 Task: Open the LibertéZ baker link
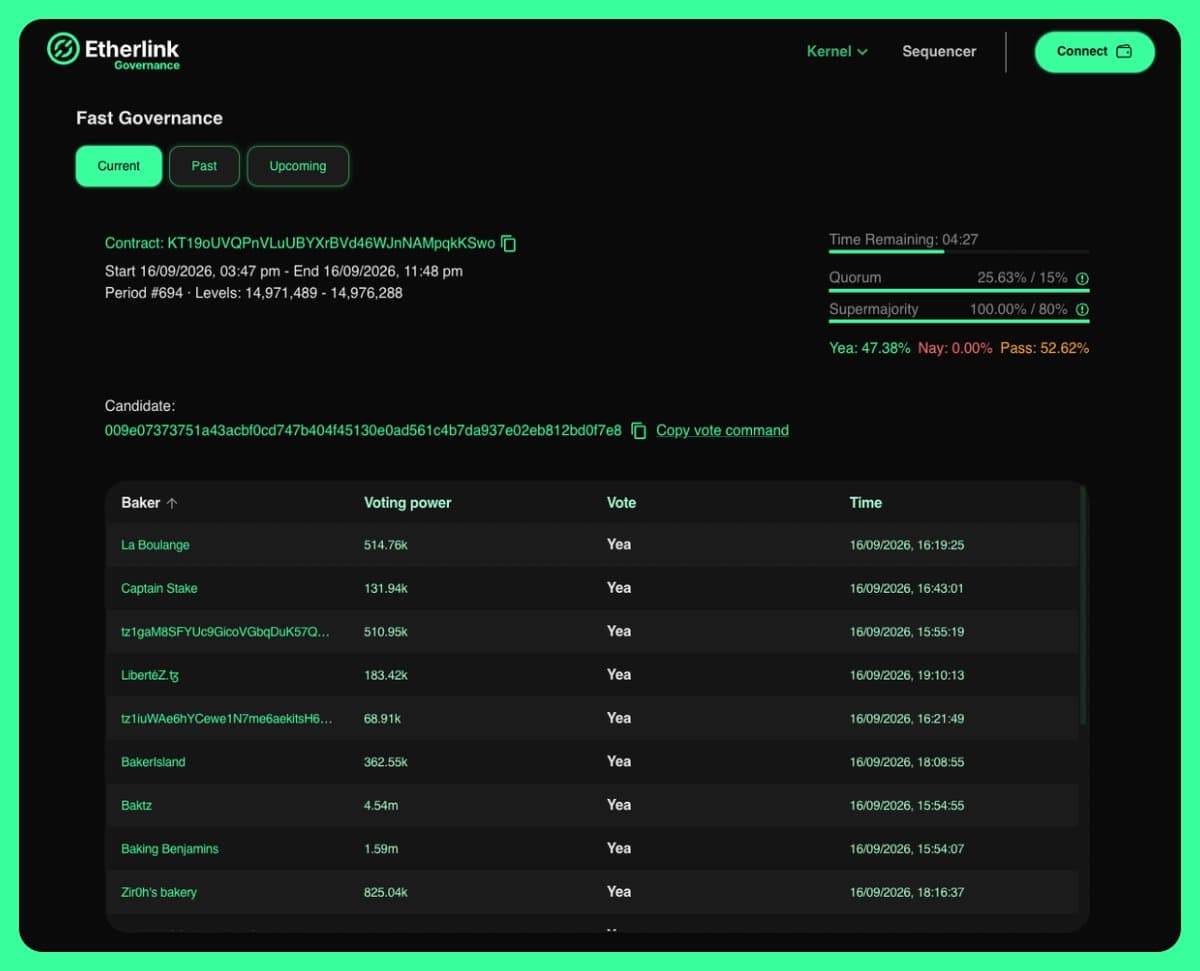[150, 675]
